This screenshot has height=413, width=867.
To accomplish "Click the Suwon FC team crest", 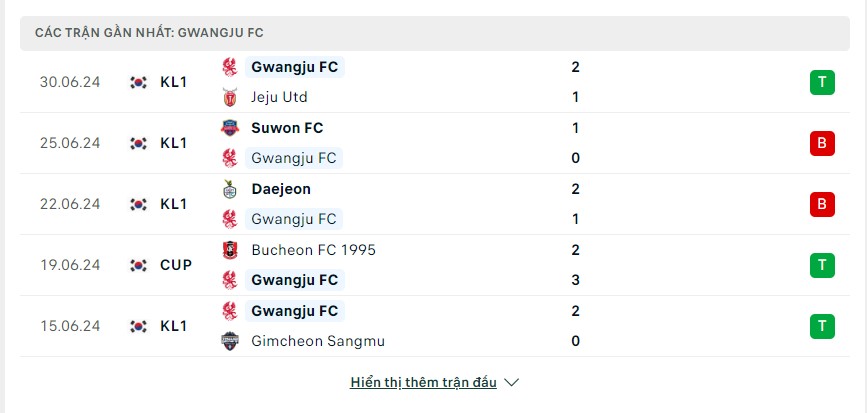I will click(x=229, y=128).
